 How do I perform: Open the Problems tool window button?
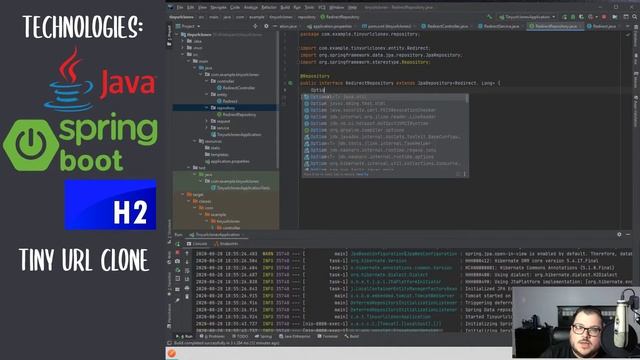(x=212, y=336)
